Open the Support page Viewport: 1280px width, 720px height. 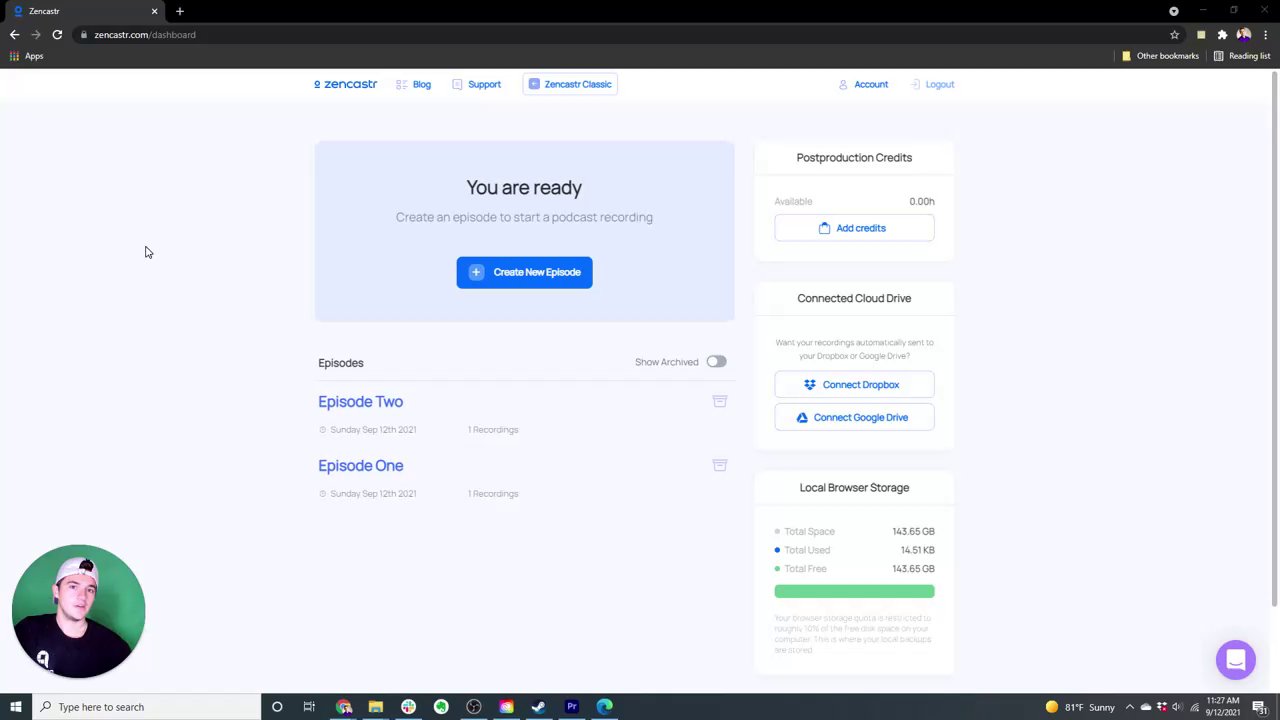476,84
